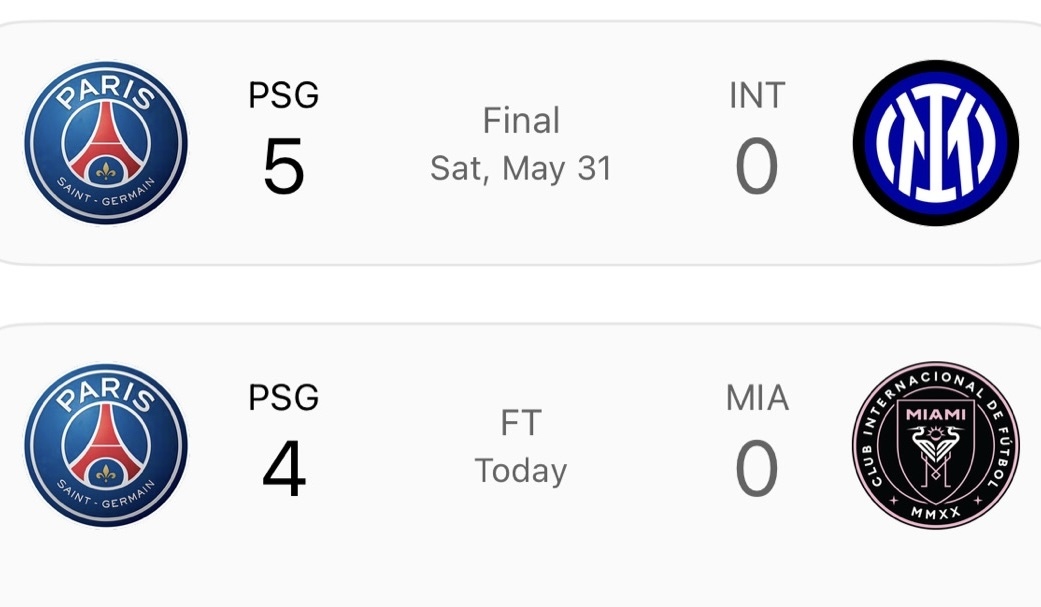Click the Sat, May 31 match date
This screenshot has height=607, width=1041.
click(521, 168)
